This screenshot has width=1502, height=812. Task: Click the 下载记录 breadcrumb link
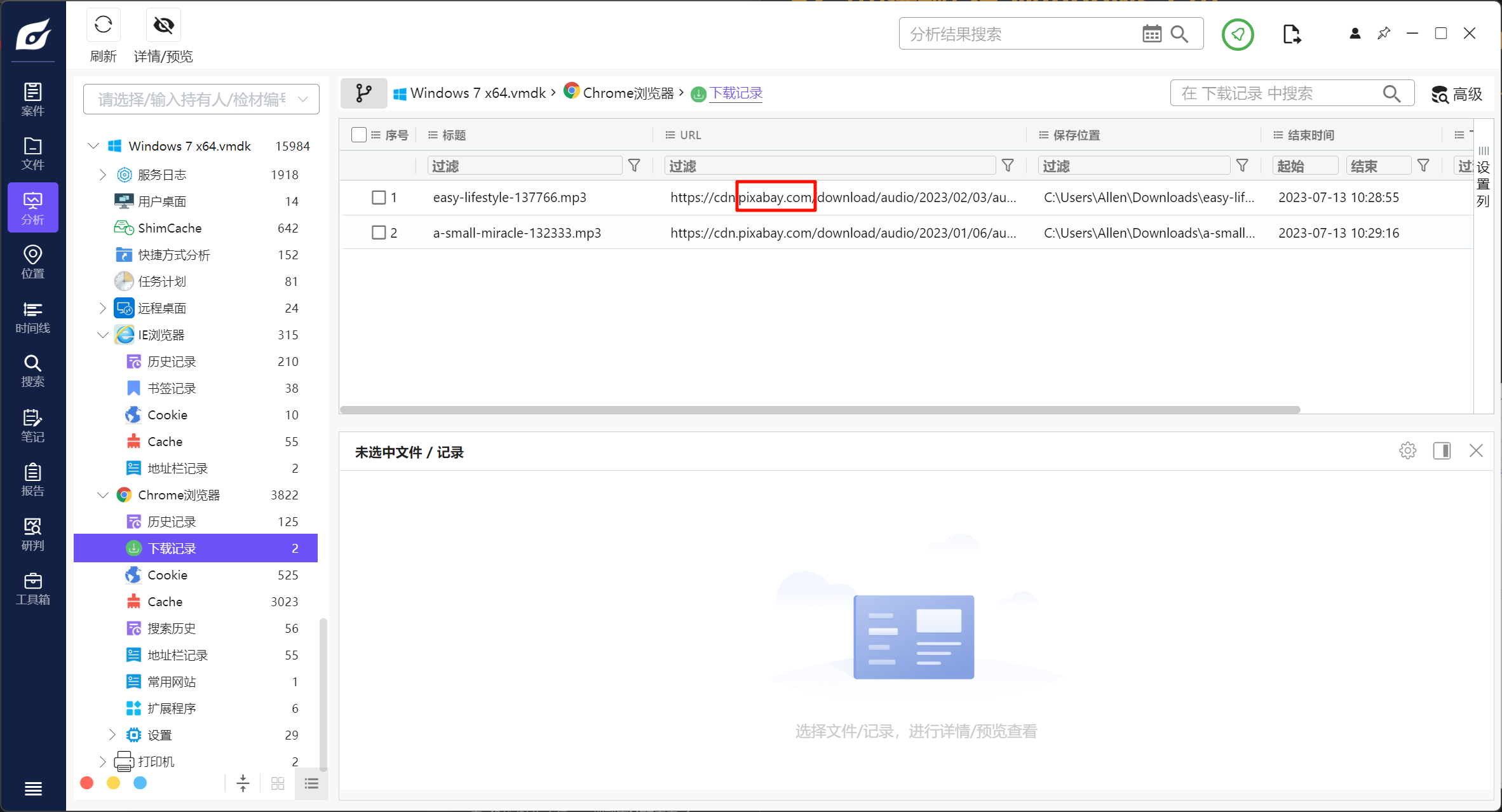[735, 93]
